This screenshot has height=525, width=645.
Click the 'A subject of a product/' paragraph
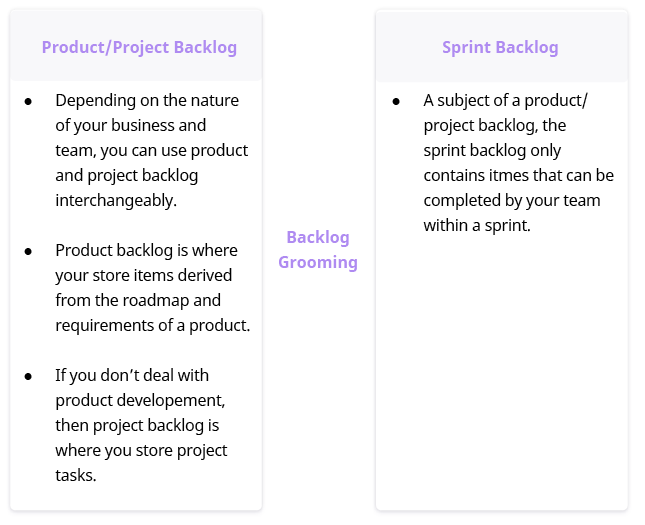pos(519,163)
